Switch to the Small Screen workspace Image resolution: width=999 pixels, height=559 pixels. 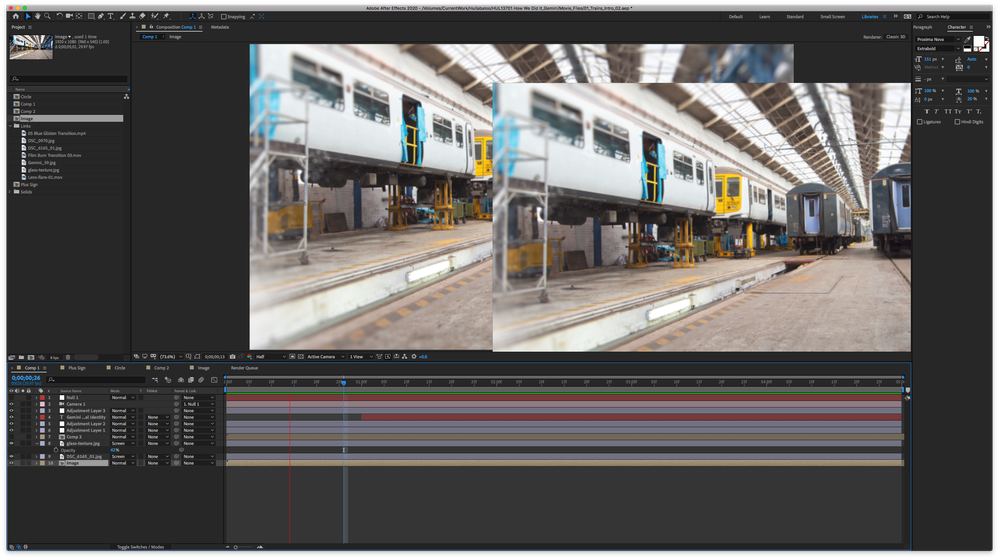(x=832, y=17)
